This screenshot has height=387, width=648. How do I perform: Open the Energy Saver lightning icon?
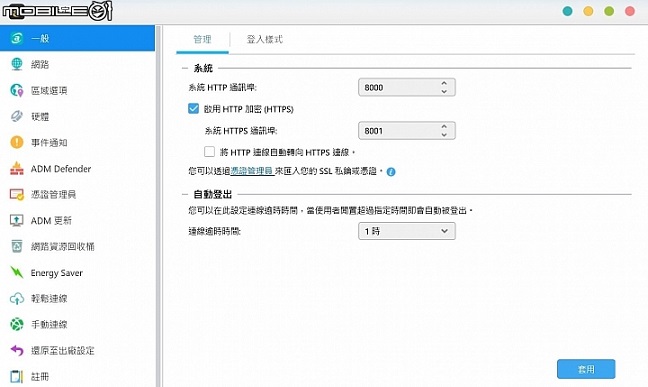coord(17,272)
